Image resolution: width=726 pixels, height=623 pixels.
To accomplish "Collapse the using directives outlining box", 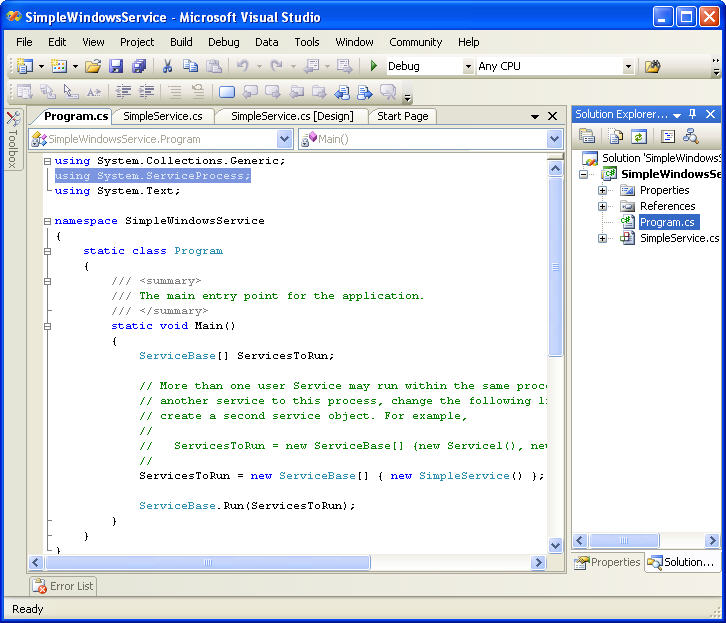I will click(x=47, y=161).
